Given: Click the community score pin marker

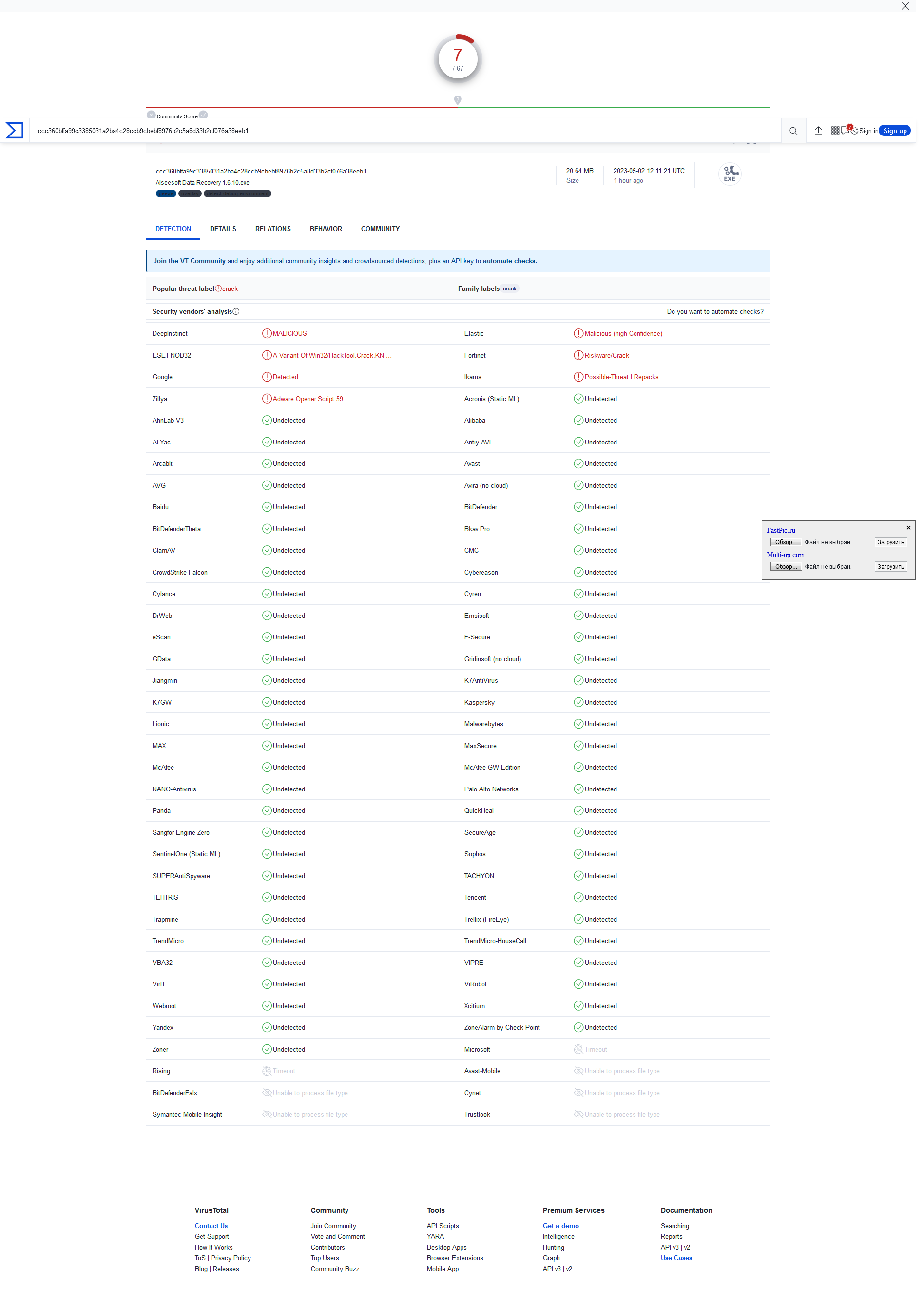Looking at the screenshot, I should [458, 100].
